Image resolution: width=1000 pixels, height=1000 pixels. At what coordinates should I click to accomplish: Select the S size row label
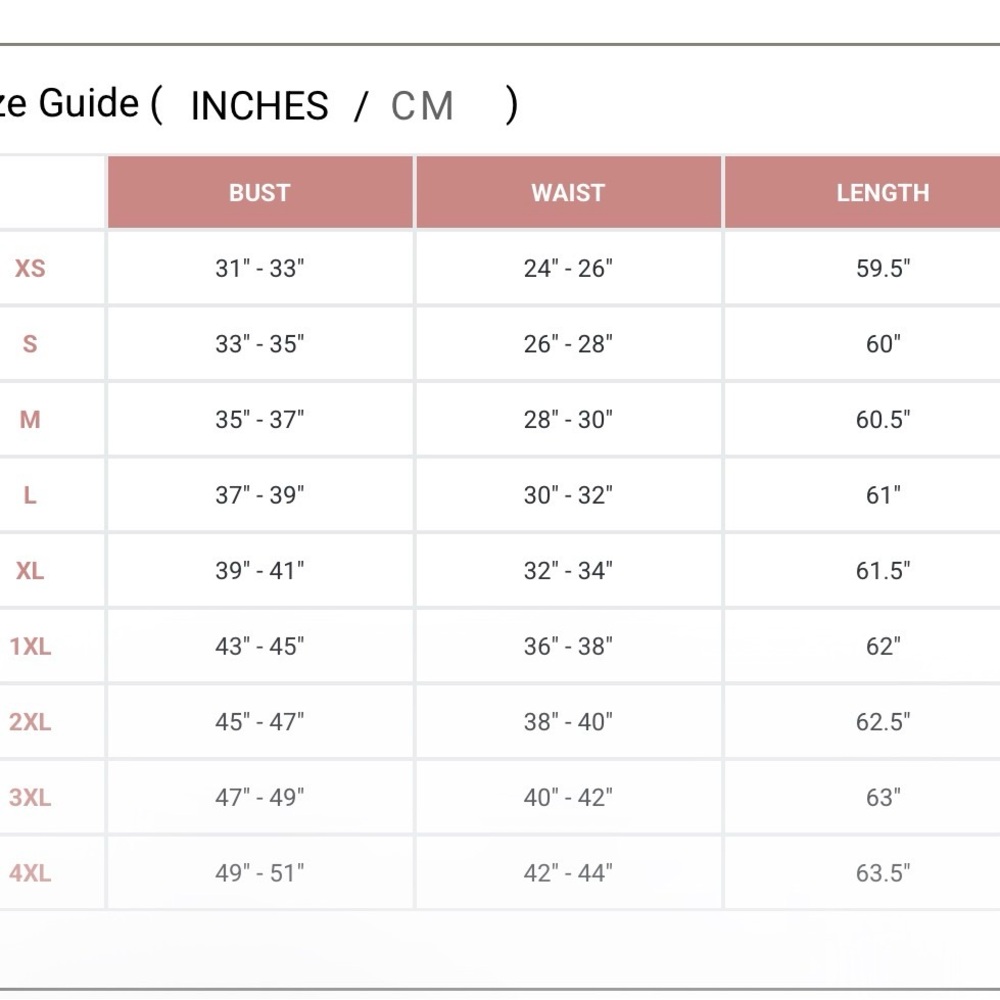click(30, 344)
